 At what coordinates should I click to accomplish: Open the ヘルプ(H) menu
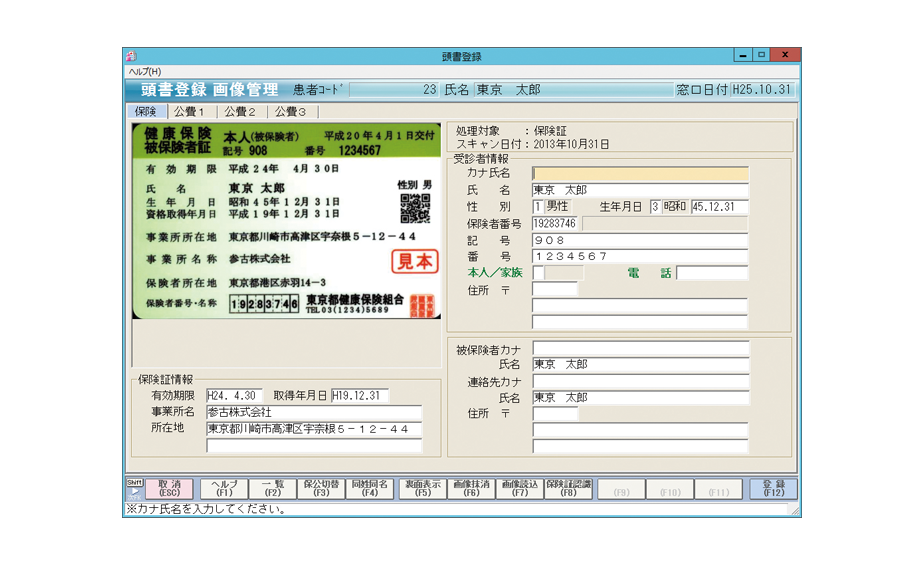pyautogui.click(x=144, y=72)
